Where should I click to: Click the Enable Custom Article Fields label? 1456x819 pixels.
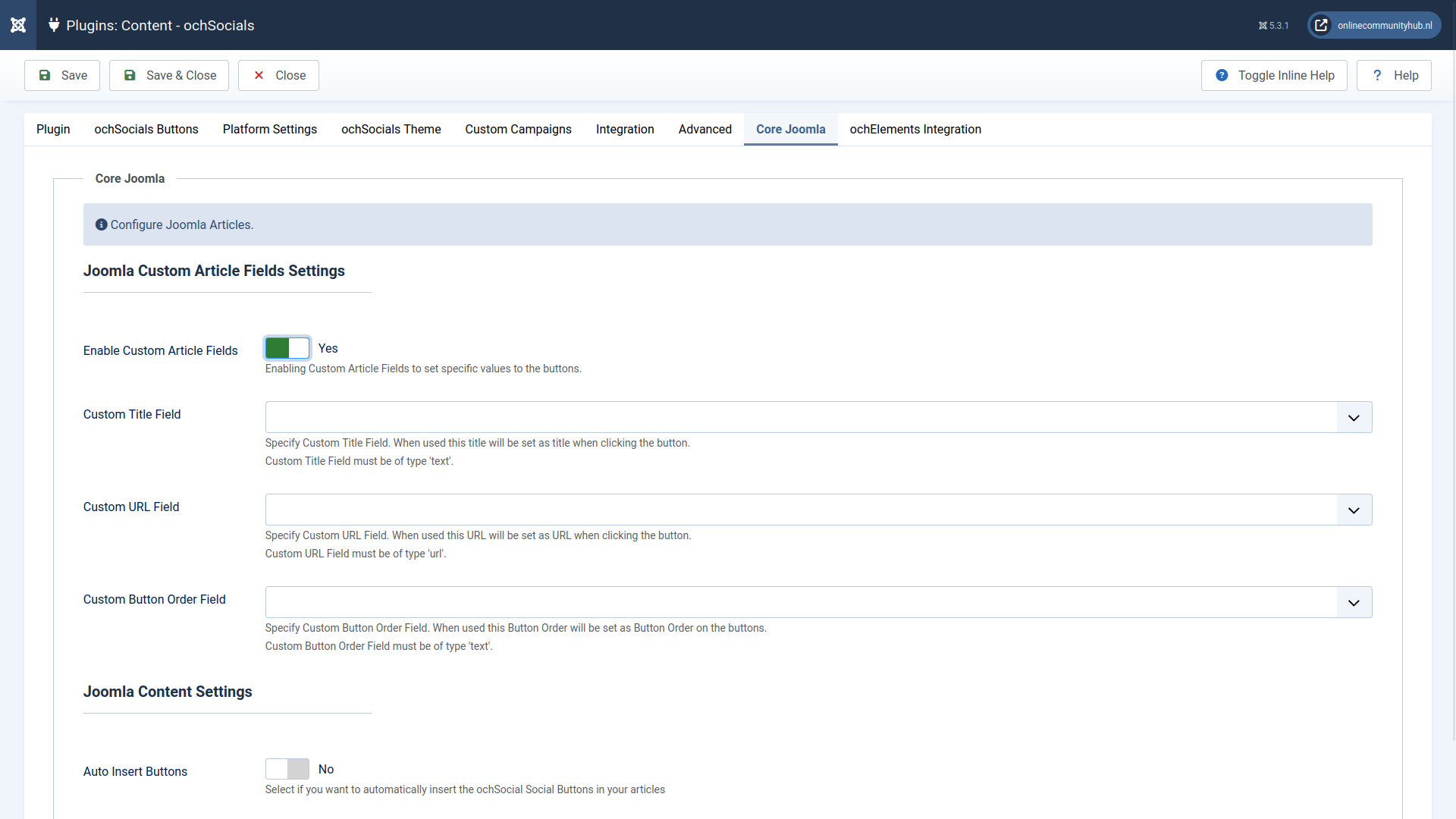161,350
